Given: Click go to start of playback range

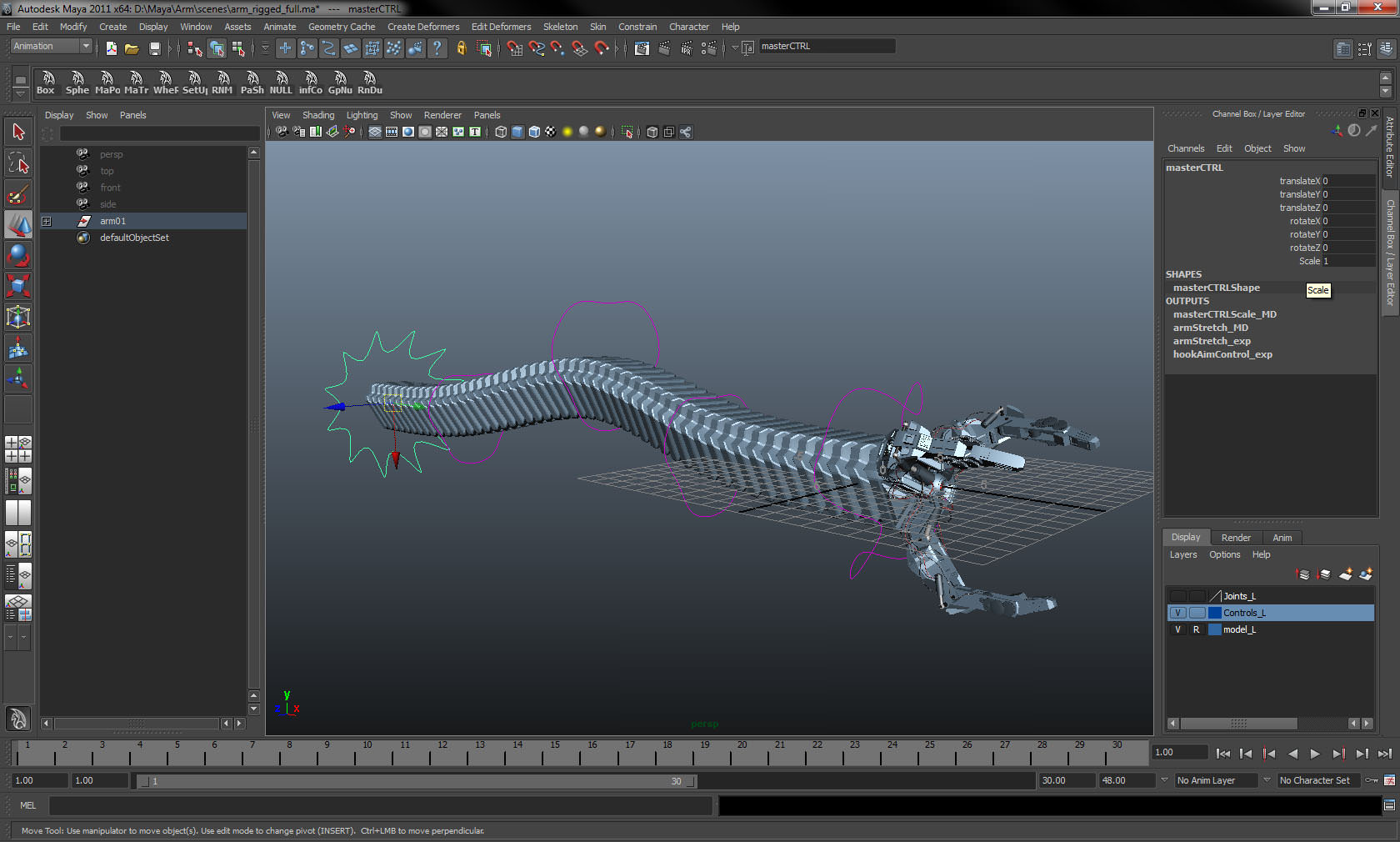Looking at the screenshot, I should 1222,754.
